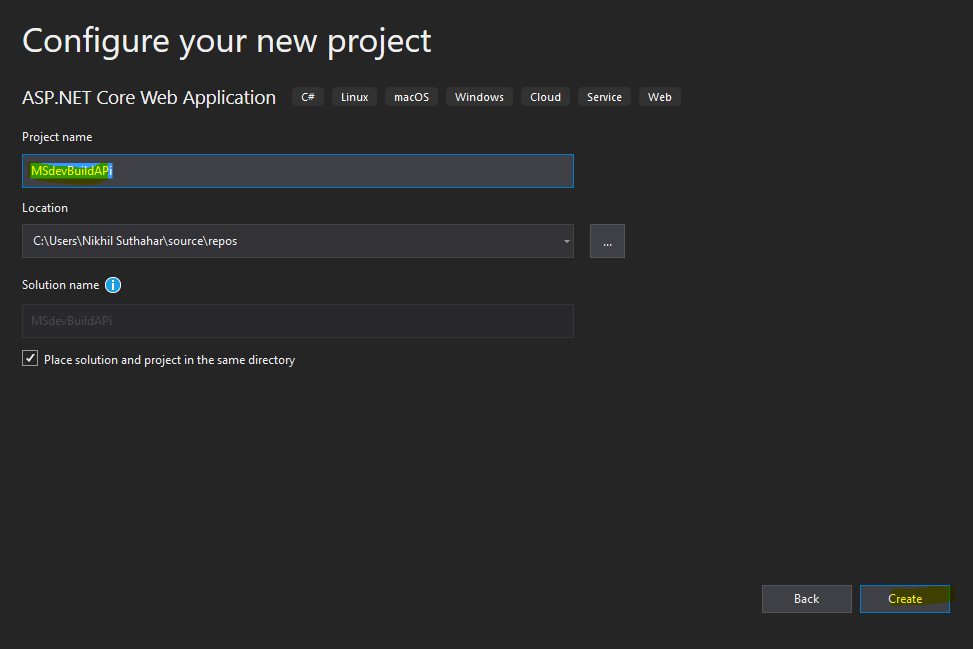Image resolution: width=973 pixels, height=649 pixels.
Task: Click inside the Project name field
Action: click(x=298, y=171)
